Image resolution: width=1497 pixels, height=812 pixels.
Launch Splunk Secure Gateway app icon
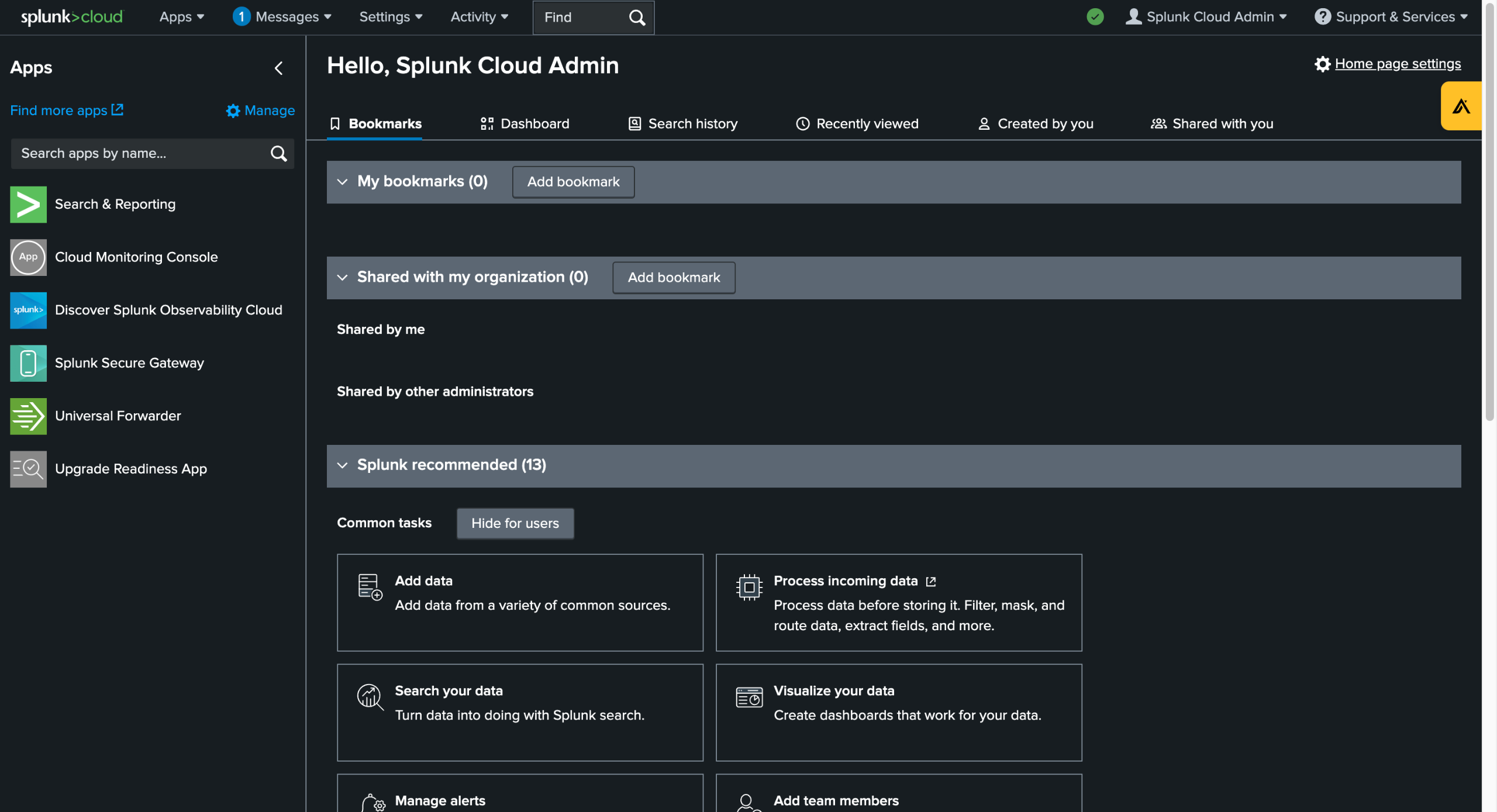tap(28, 363)
